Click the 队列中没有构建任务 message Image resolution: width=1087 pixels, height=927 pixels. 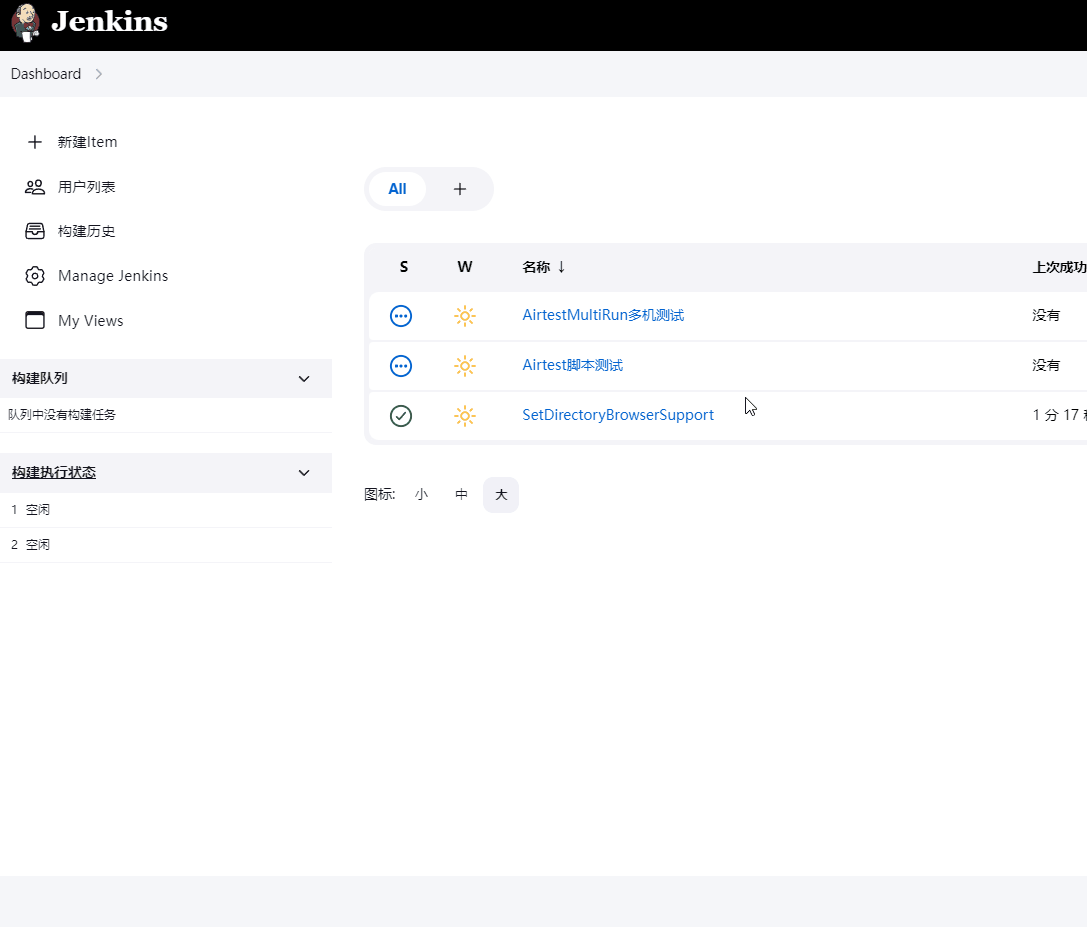(62, 415)
